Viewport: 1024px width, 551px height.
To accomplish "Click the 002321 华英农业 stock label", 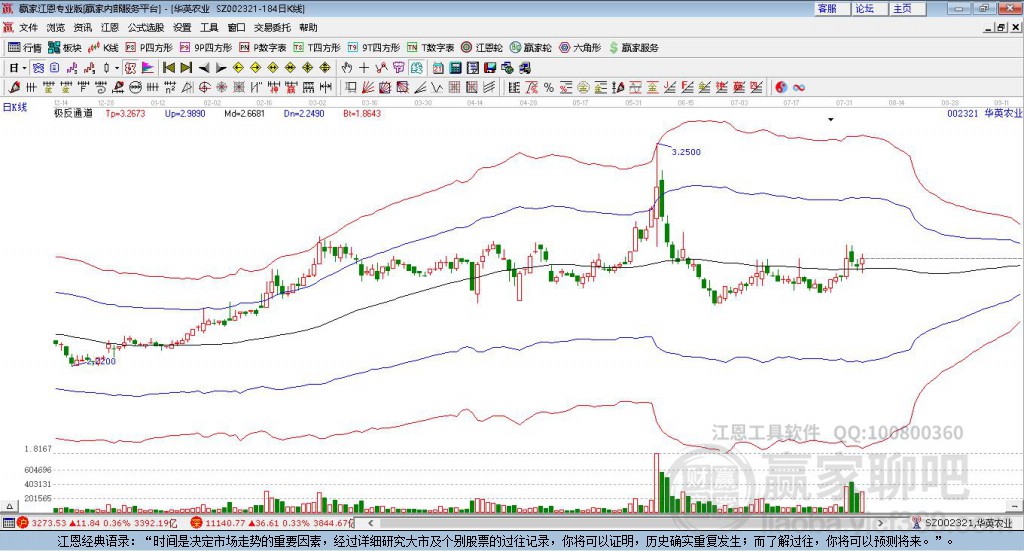I will click(x=984, y=113).
